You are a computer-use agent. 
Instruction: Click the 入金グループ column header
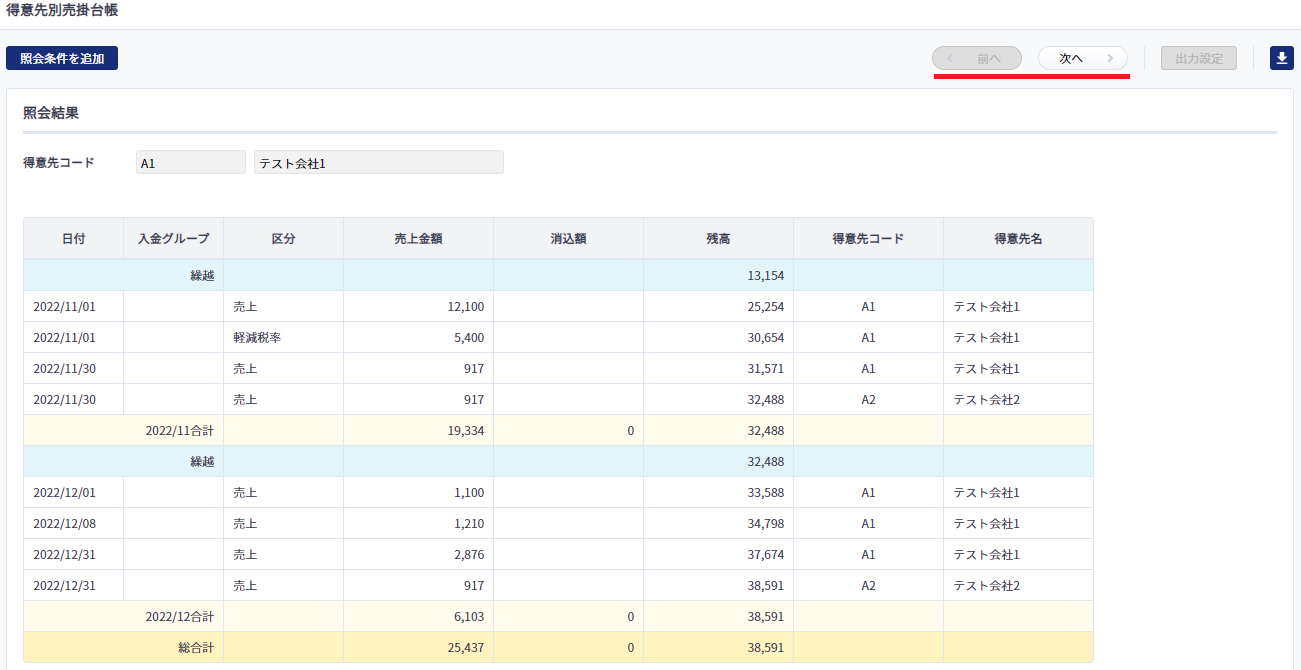(173, 238)
